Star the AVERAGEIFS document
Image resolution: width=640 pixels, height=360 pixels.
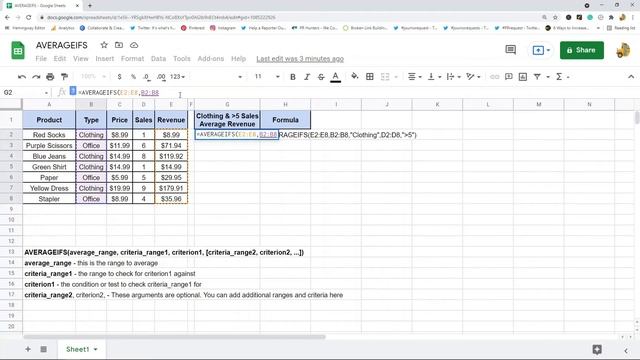point(104,45)
